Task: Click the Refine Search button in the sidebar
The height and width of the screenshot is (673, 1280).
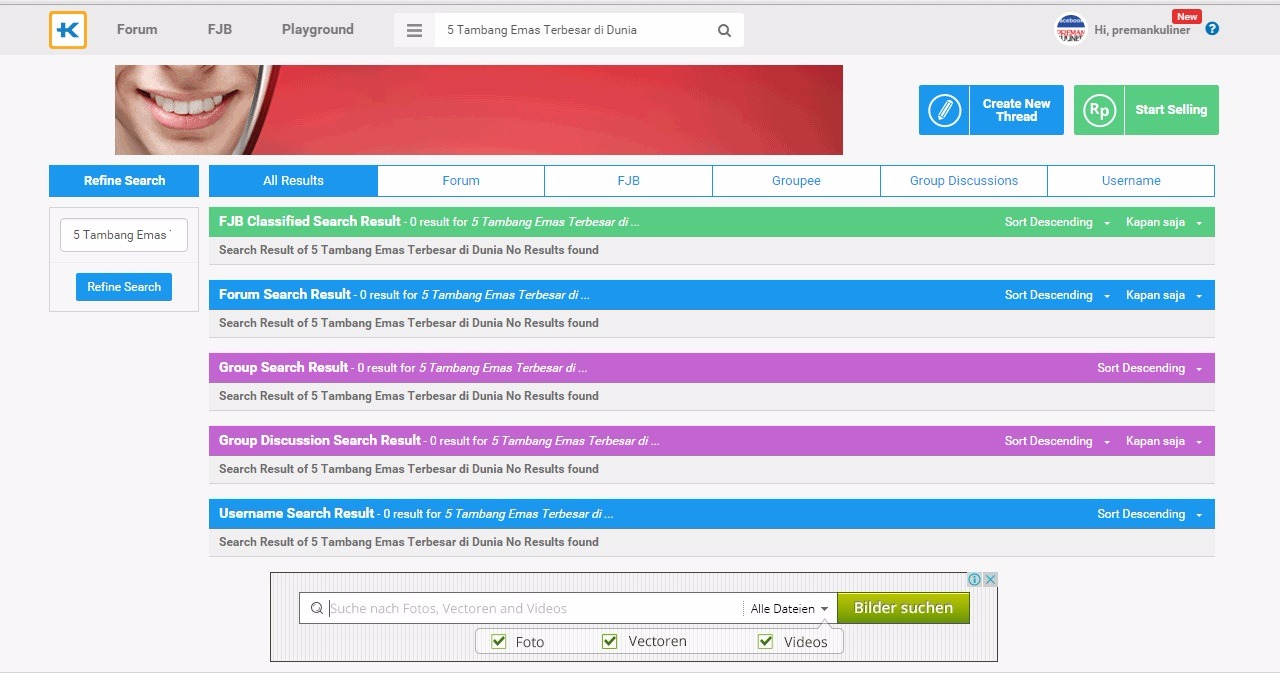Action: (124, 287)
